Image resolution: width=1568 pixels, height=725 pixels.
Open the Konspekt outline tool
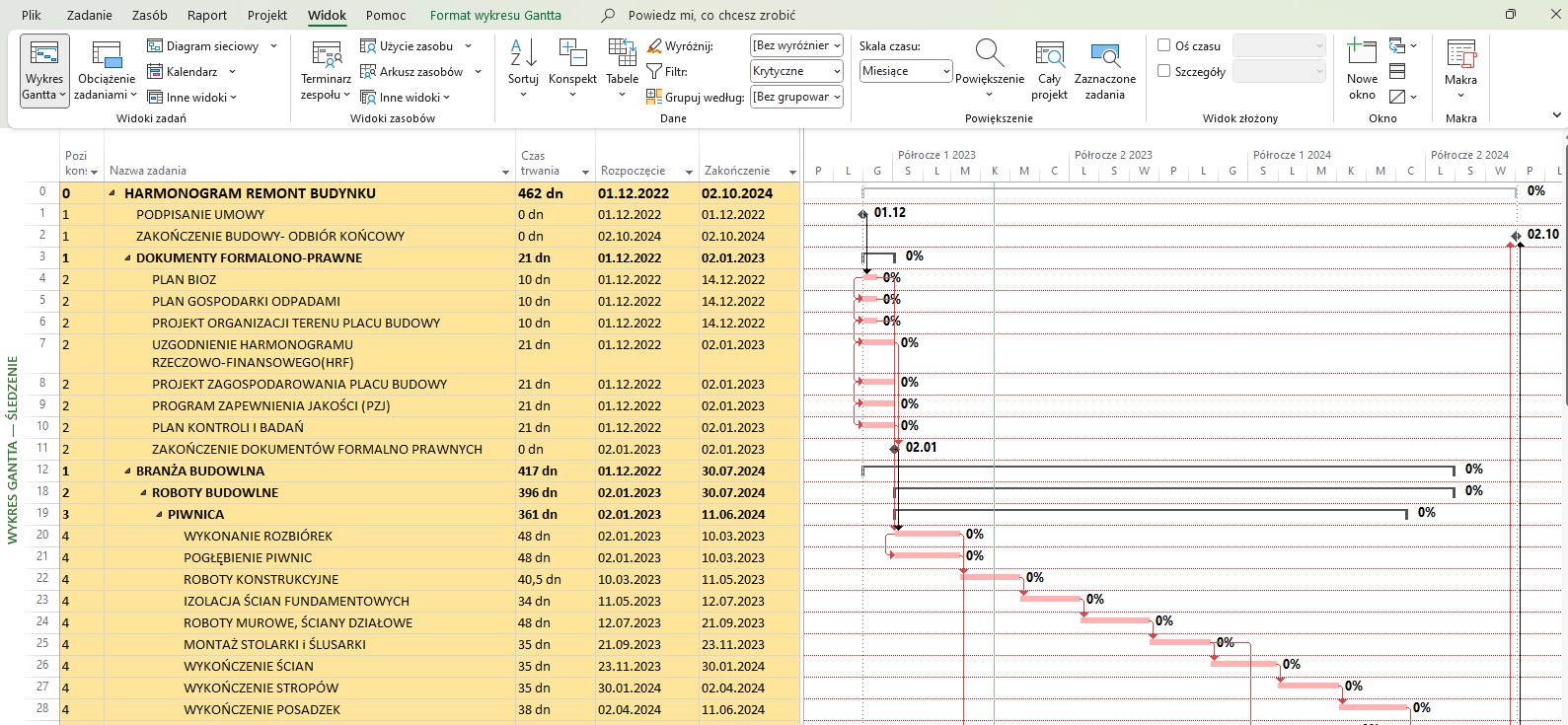(x=572, y=54)
